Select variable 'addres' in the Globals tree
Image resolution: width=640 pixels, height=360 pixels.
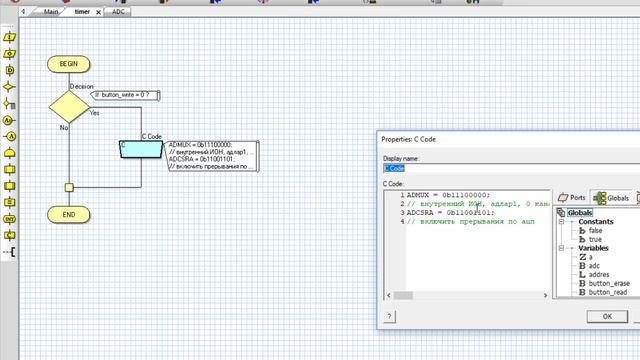pyautogui.click(x=599, y=275)
